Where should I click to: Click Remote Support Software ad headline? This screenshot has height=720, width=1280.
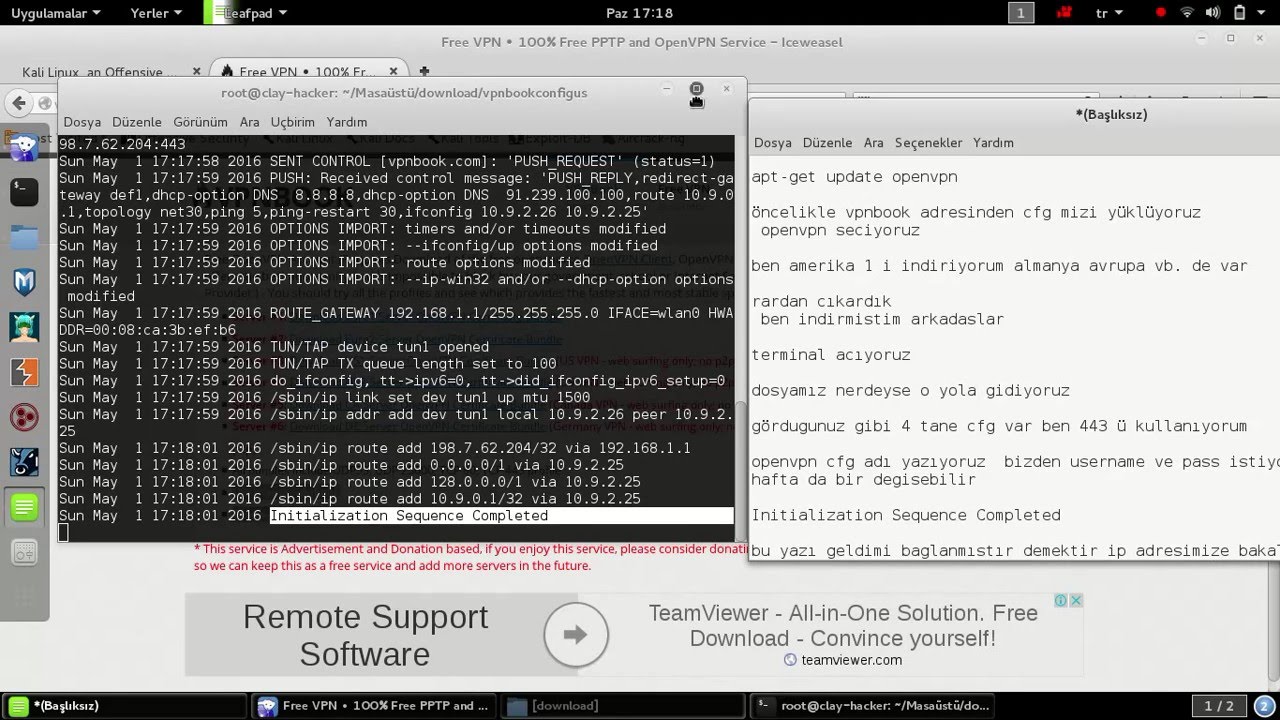click(365, 635)
